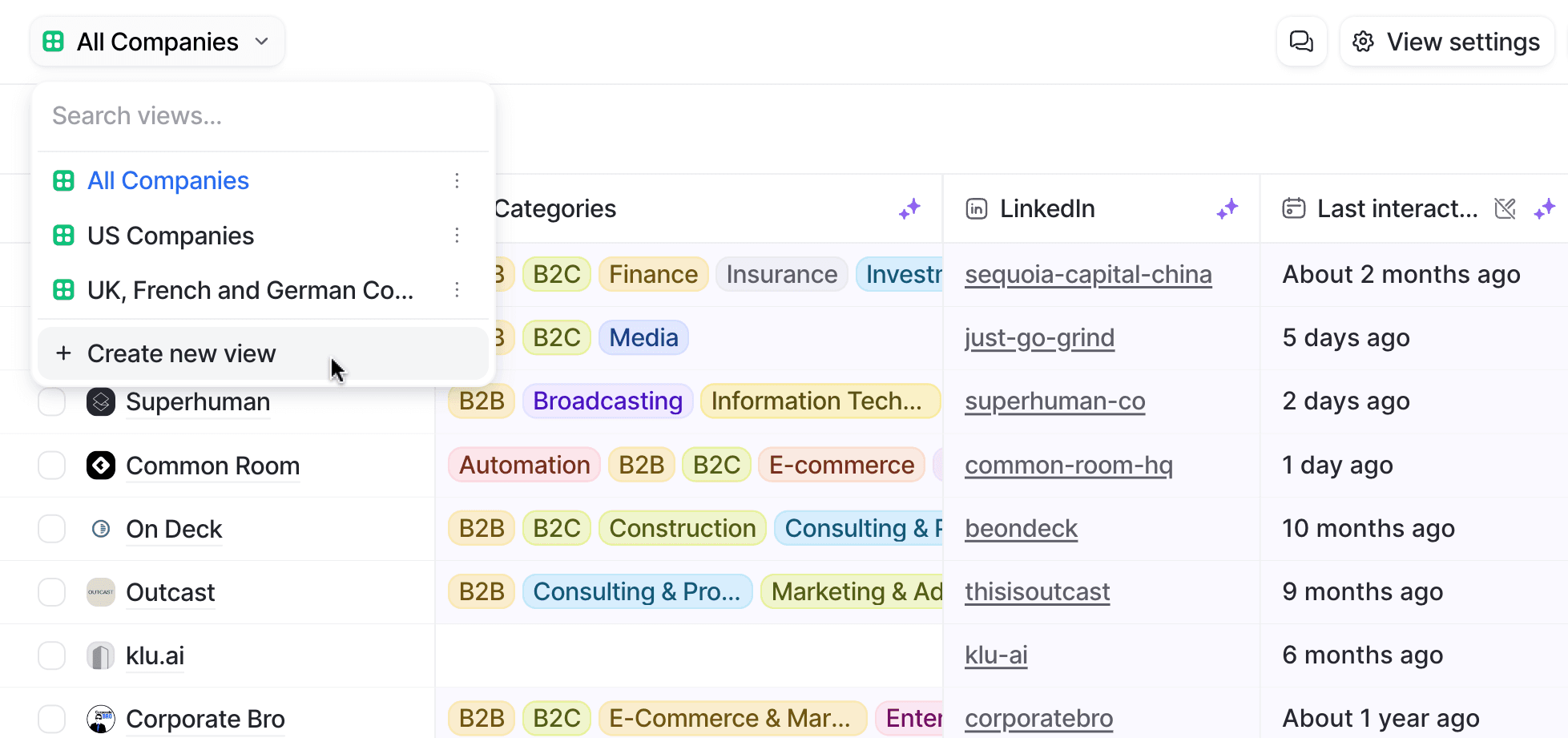1568x738 pixels.
Task: Tick the checkbox next to Outcast
Action: (52, 592)
